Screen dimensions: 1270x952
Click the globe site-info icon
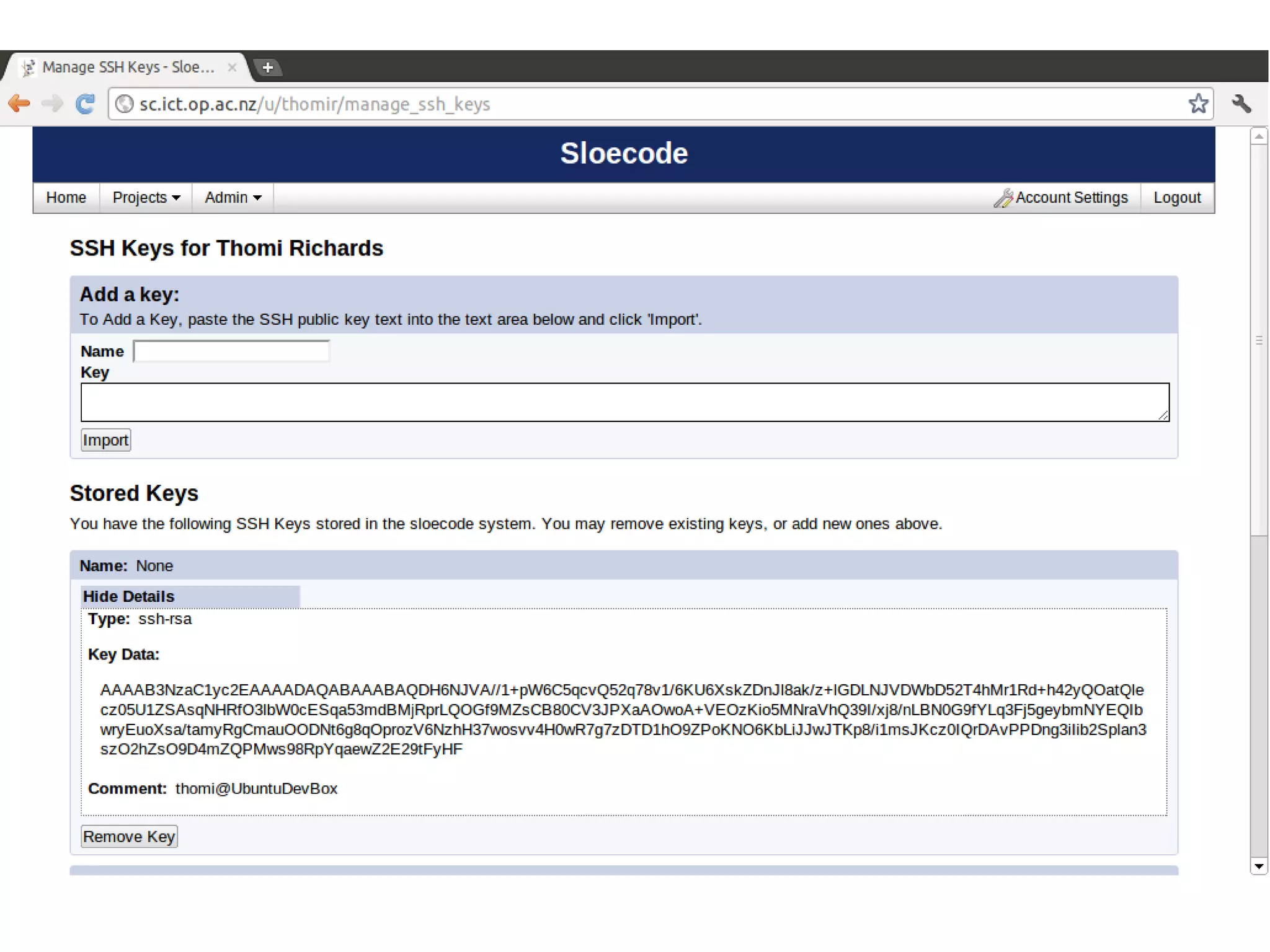[125, 104]
